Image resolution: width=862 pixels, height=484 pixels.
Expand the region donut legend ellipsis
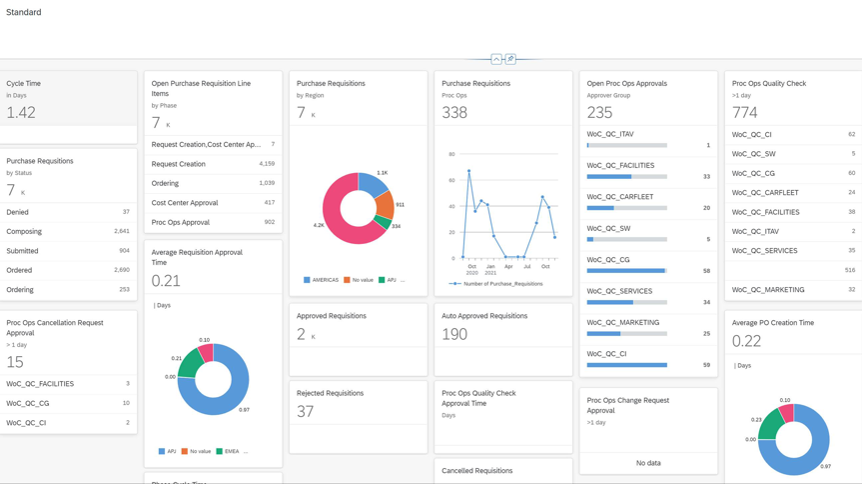tap(402, 280)
